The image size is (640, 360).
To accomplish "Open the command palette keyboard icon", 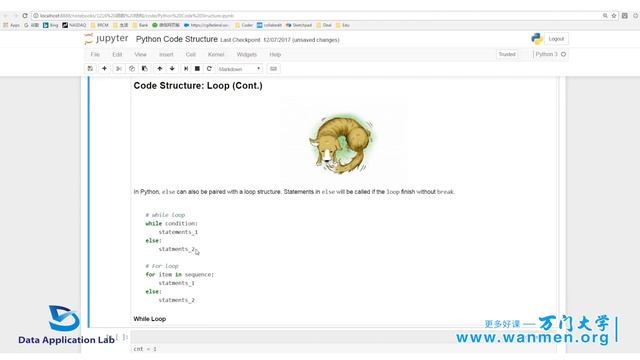I will (x=273, y=69).
